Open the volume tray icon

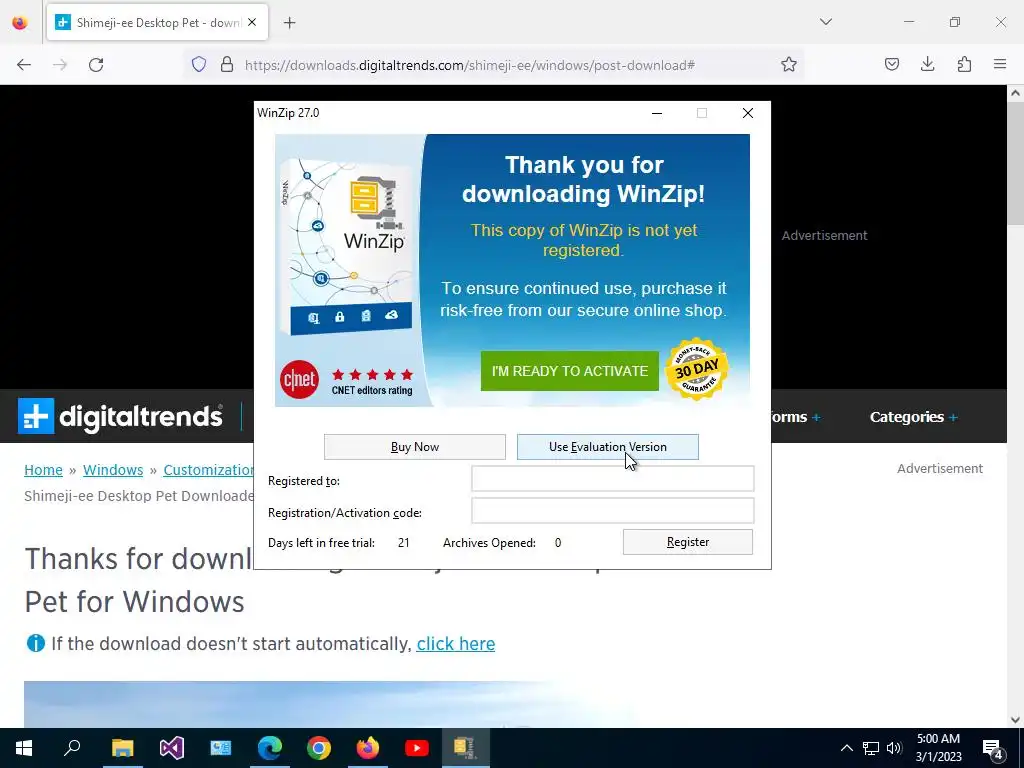click(x=894, y=748)
